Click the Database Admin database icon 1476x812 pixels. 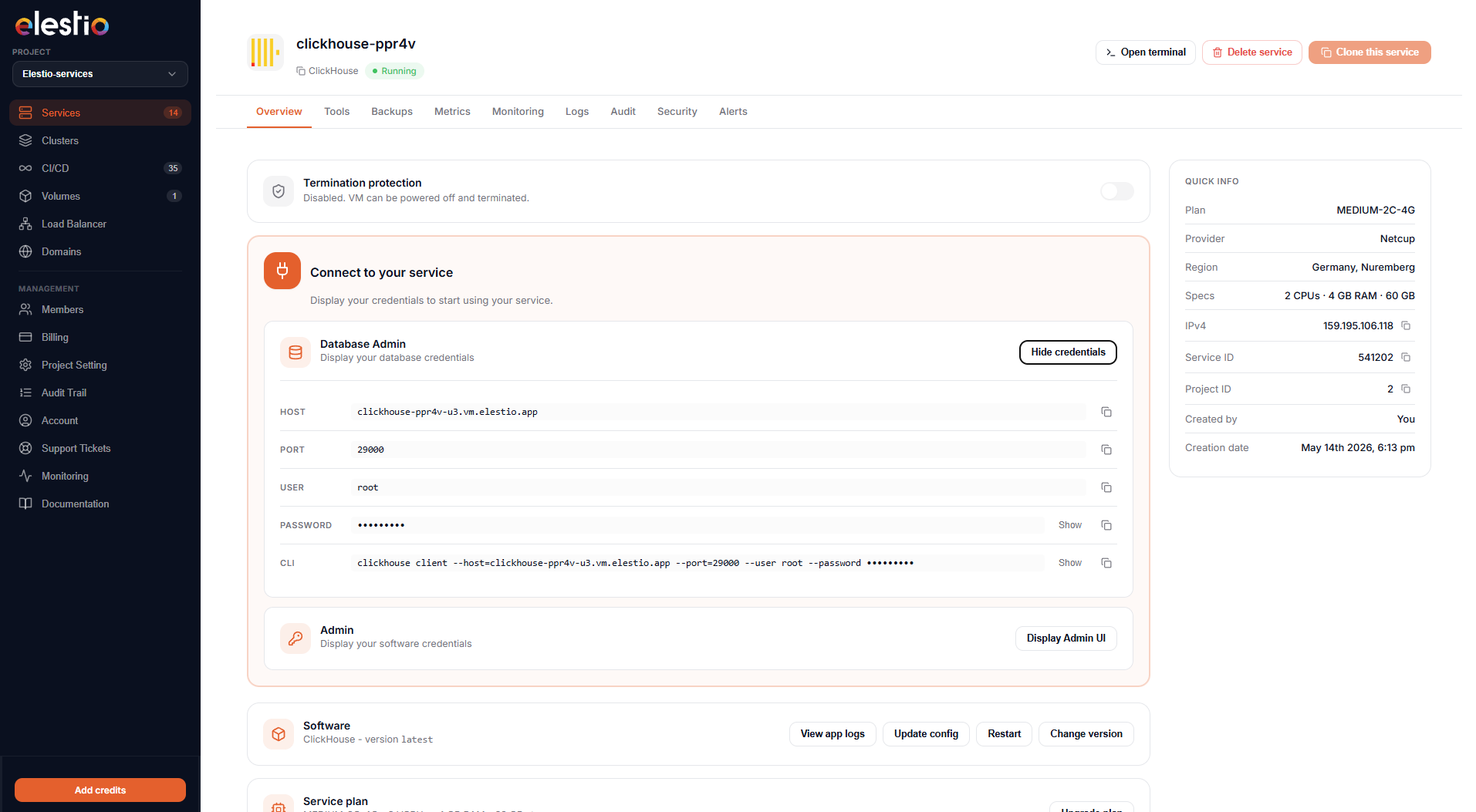(x=296, y=352)
